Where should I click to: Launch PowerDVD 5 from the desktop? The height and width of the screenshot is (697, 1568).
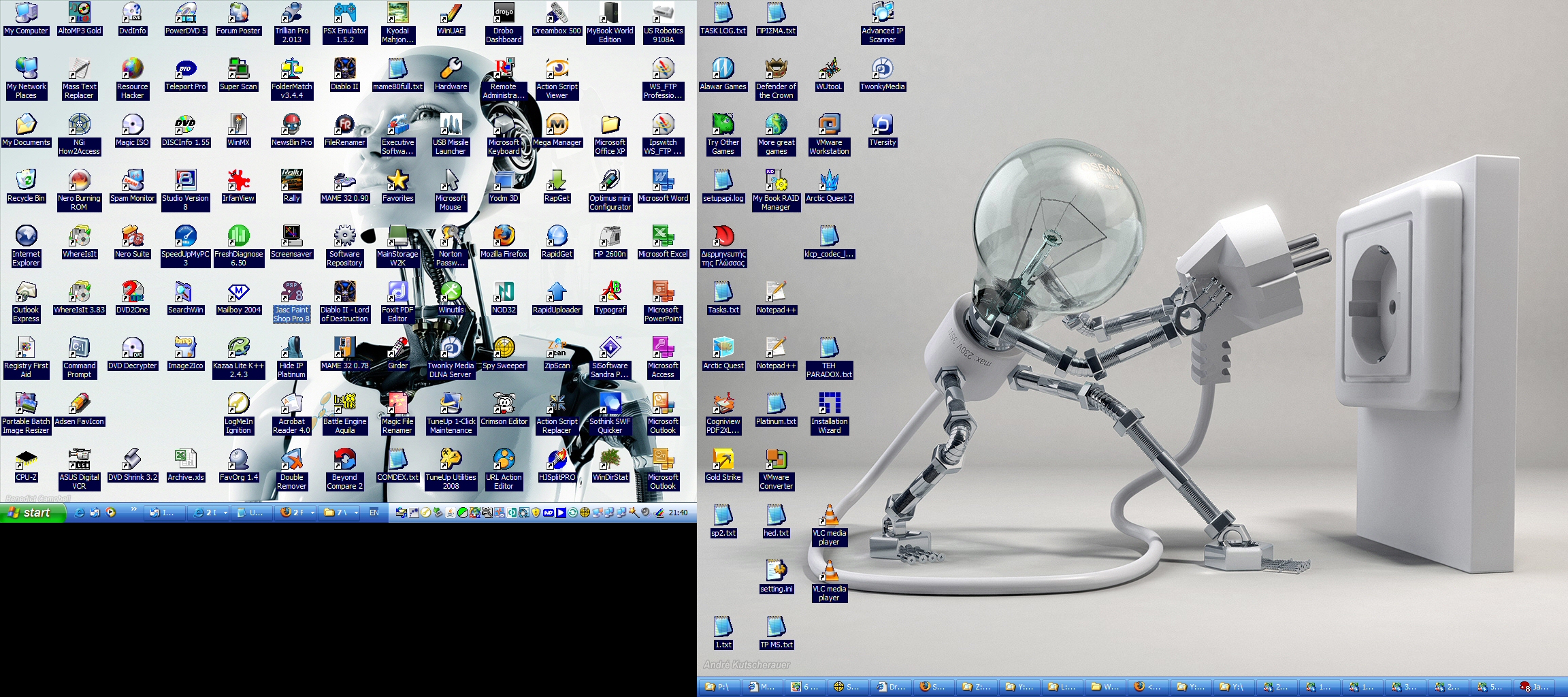[x=185, y=19]
